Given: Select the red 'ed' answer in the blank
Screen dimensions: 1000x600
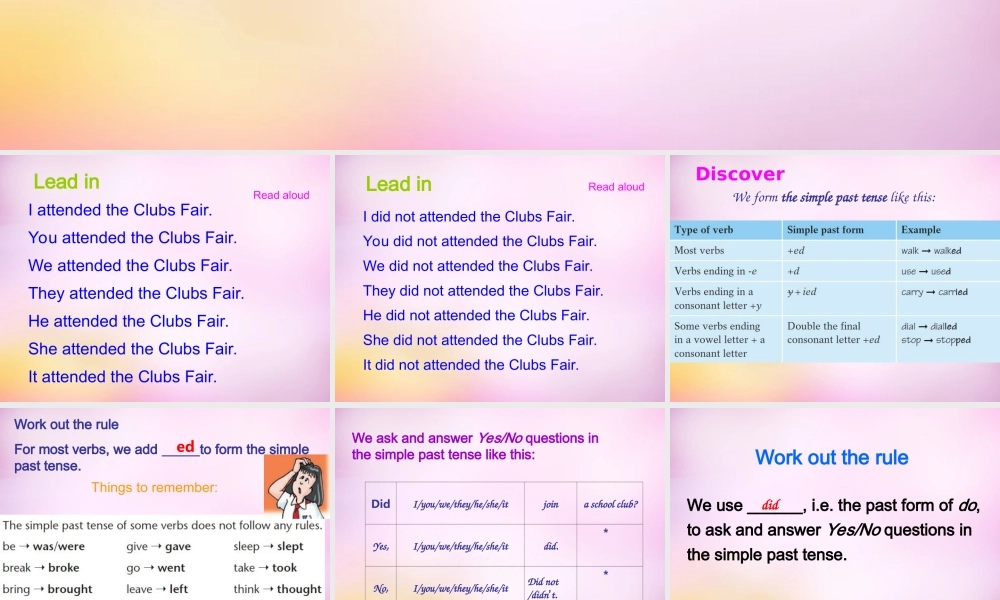Looking at the screenshot, I should tap(185, 447).
